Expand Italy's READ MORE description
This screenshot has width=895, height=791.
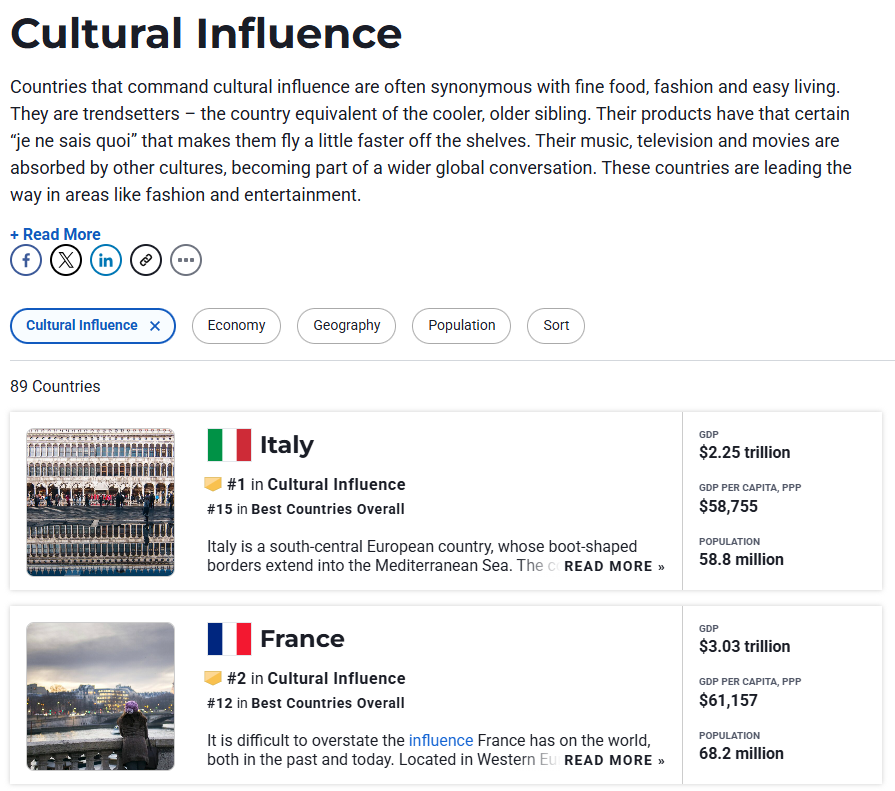[614, 566]
